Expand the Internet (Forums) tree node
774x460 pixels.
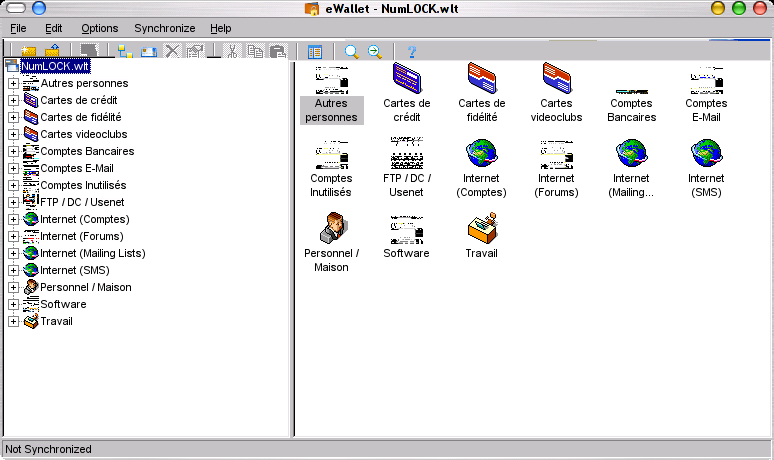(x=14, y=236)
